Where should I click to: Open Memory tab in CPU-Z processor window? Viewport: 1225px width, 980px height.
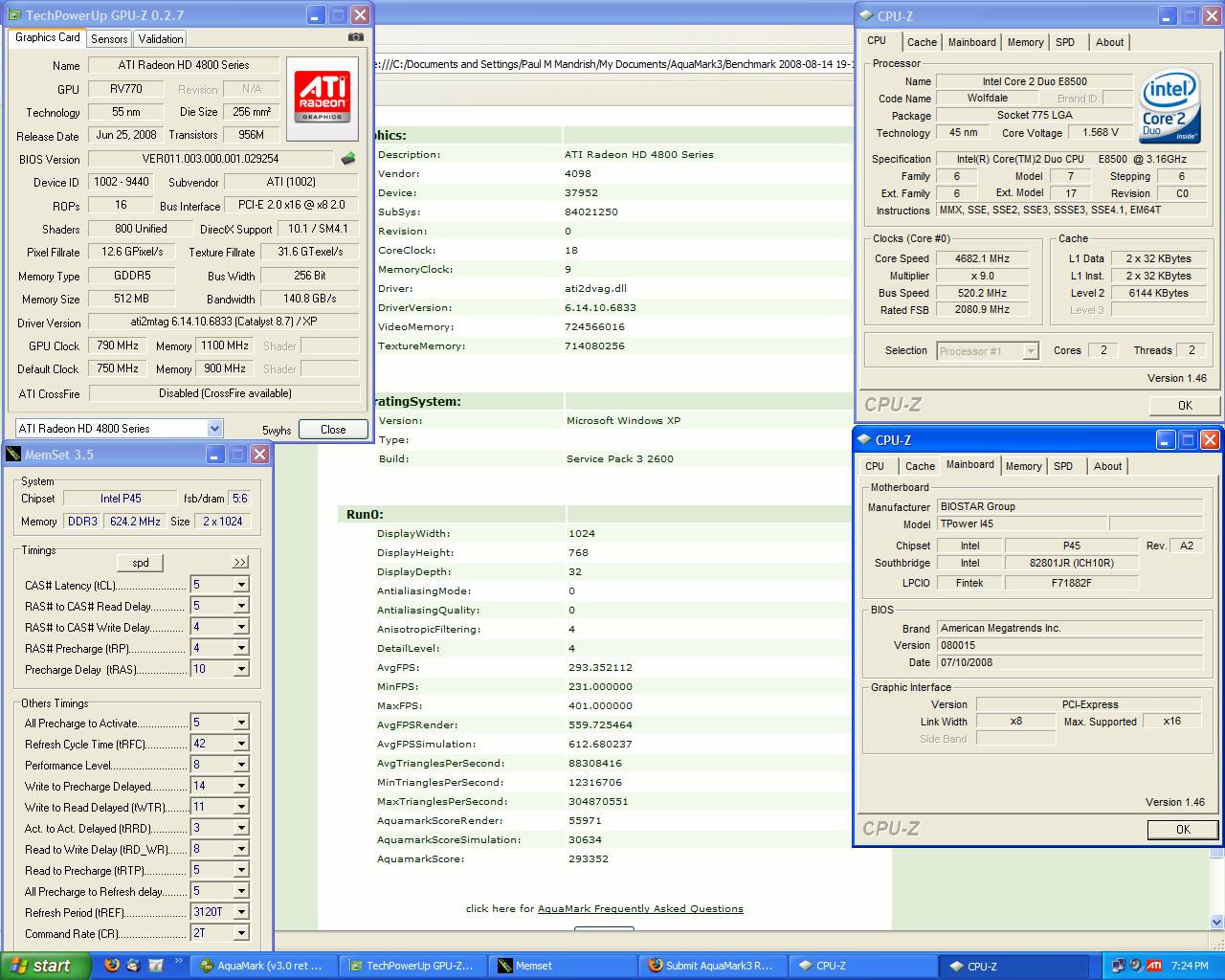click(x=1025, y=42)
